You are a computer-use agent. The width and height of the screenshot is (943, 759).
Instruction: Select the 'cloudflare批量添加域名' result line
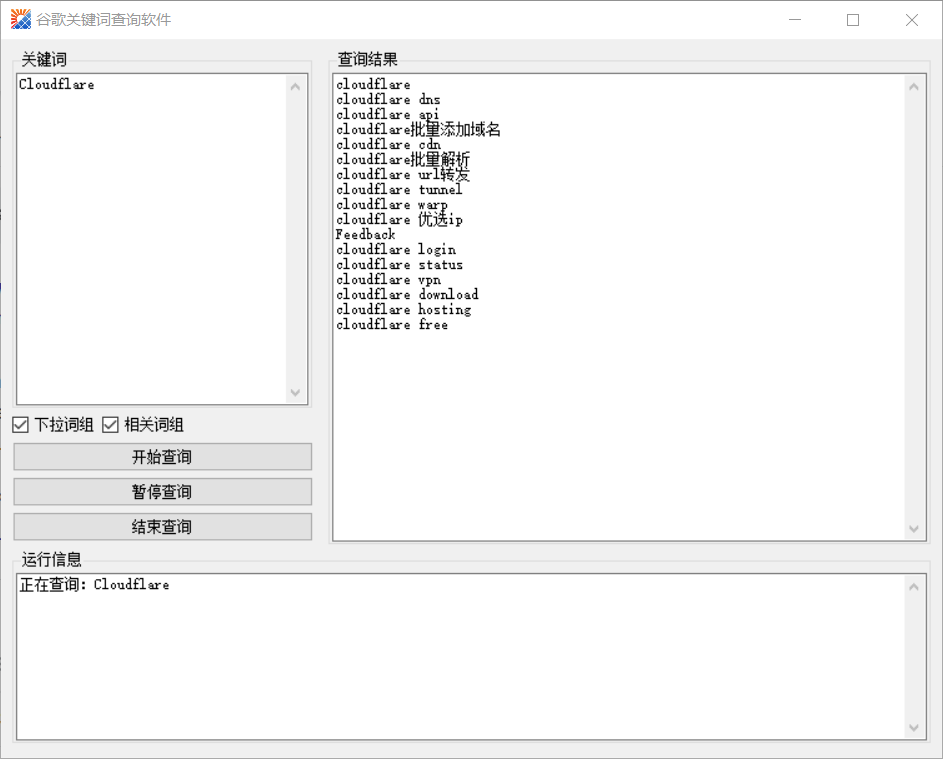tap(418, 129)
